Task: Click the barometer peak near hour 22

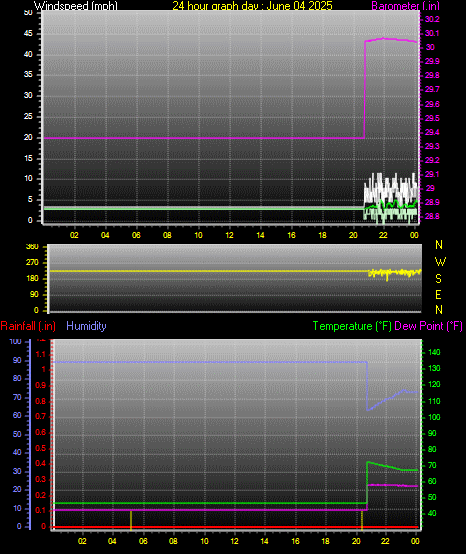Action: (384, 38)
